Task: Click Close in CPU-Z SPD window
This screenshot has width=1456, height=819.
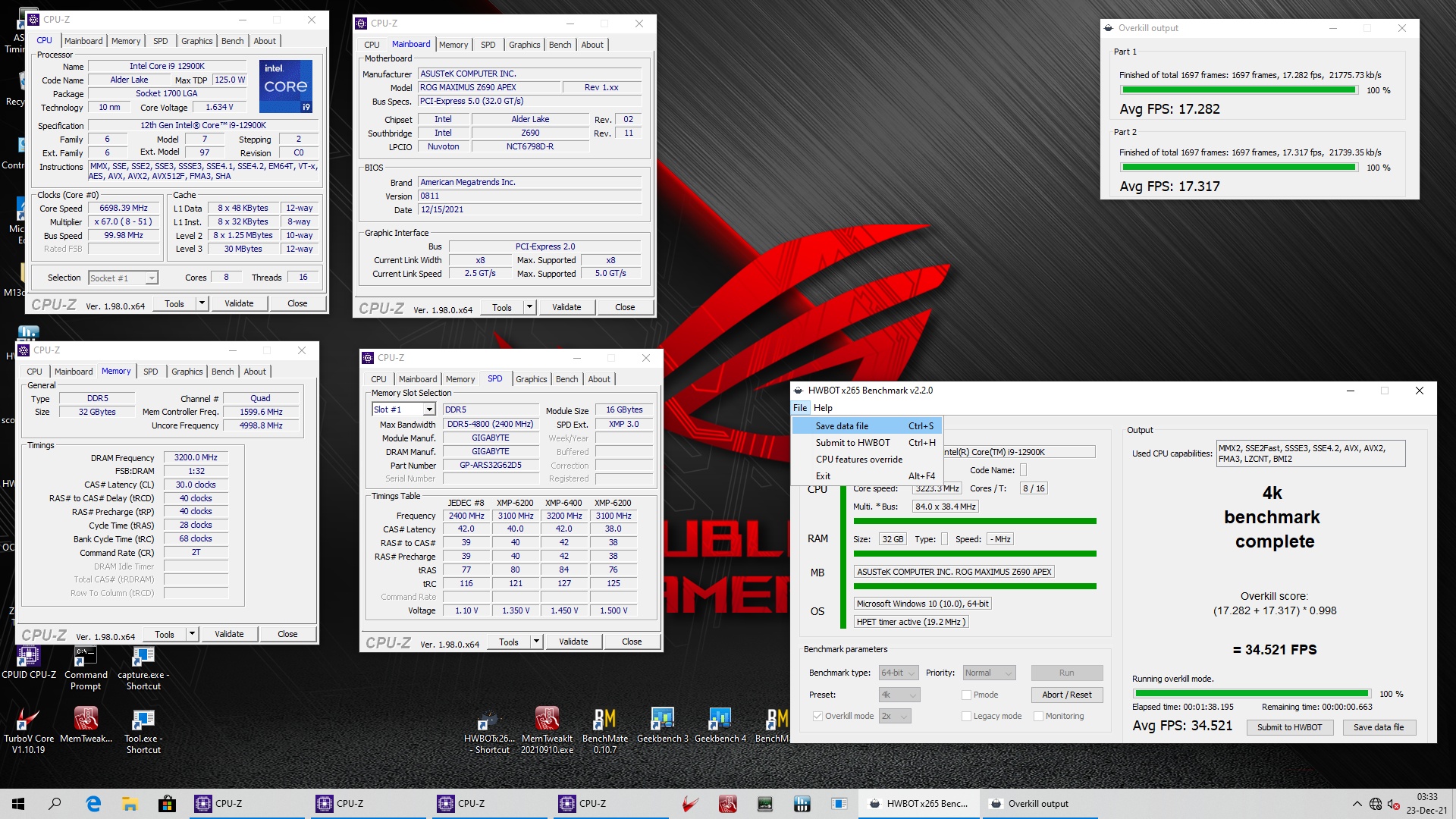Action: point(632,642)
